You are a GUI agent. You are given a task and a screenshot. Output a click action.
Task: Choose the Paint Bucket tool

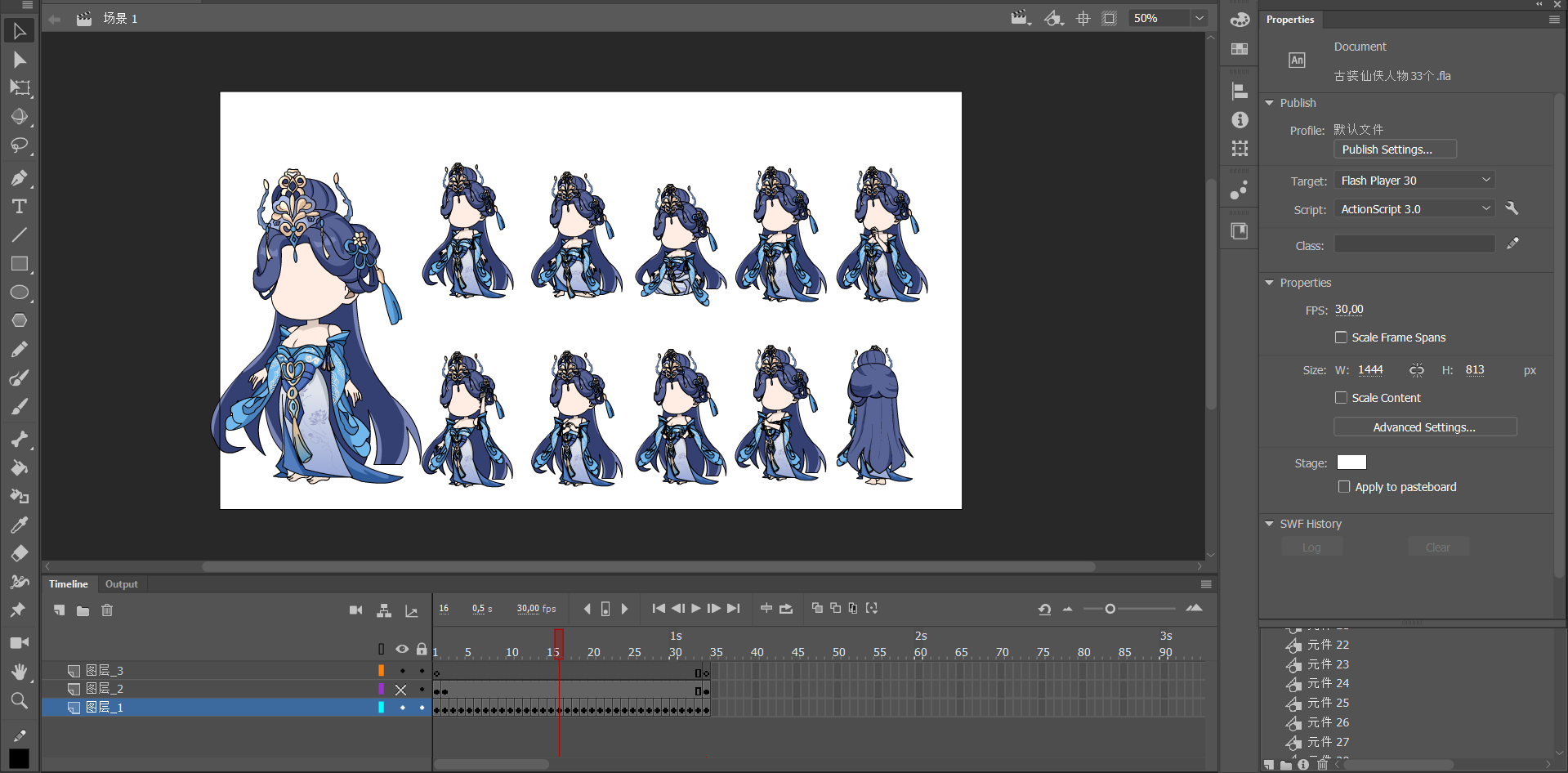pos(19,468)
